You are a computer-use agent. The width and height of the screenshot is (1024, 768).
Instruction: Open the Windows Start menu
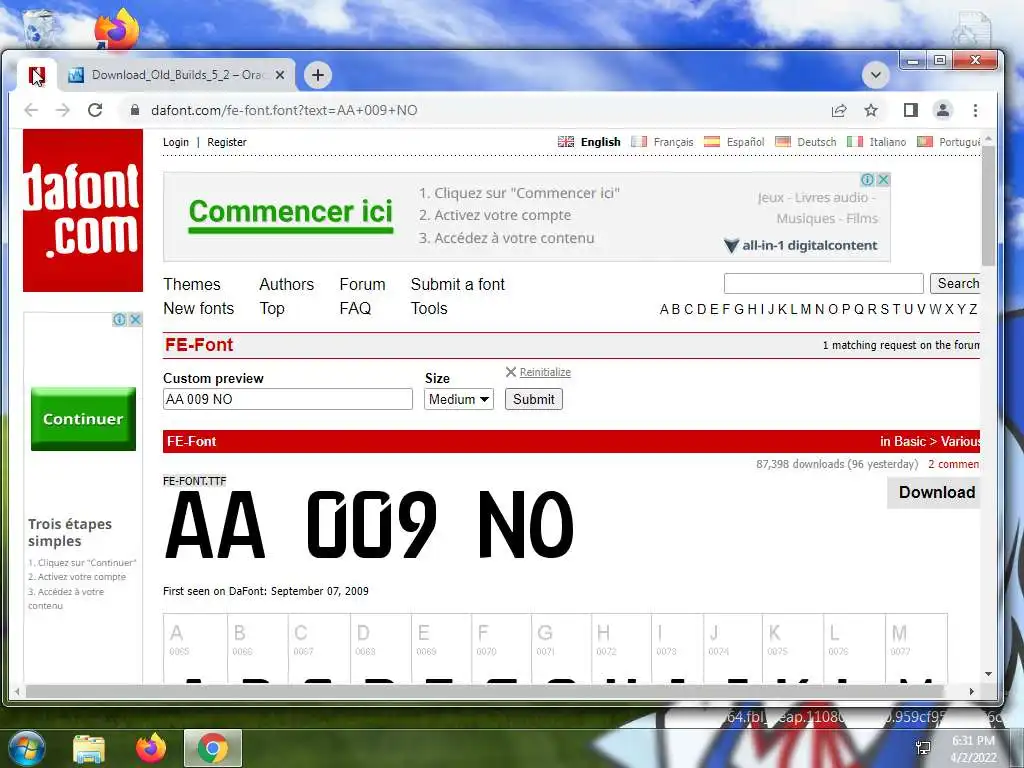(x=26, y=748)
